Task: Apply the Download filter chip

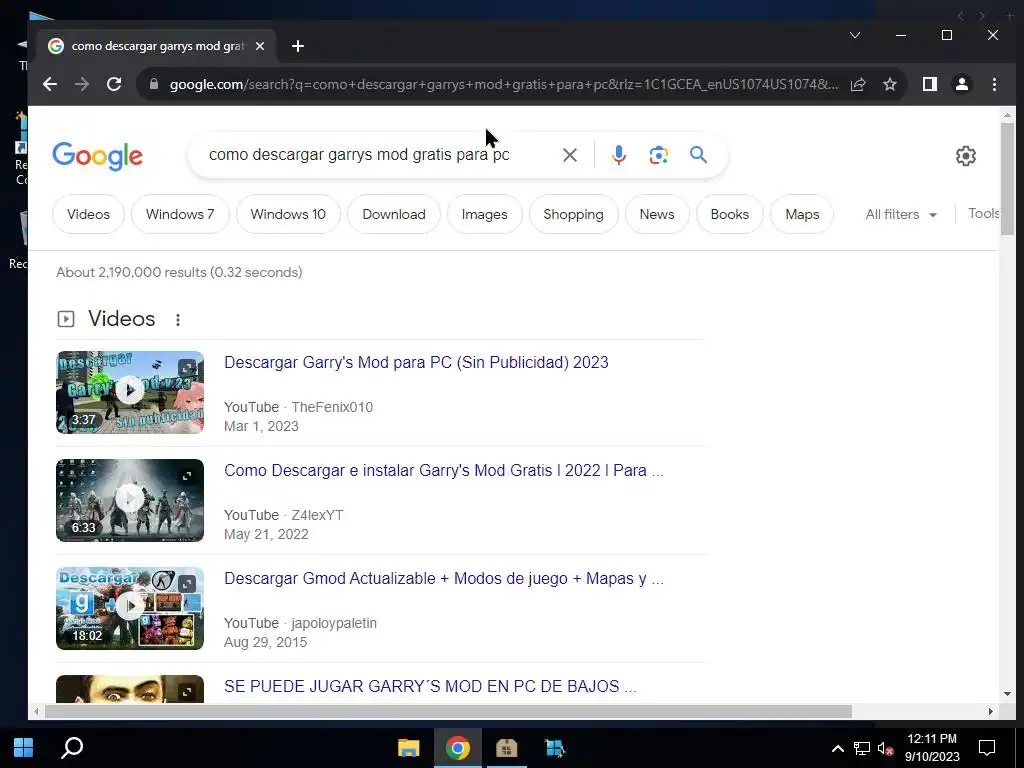Action: point(394,214)
